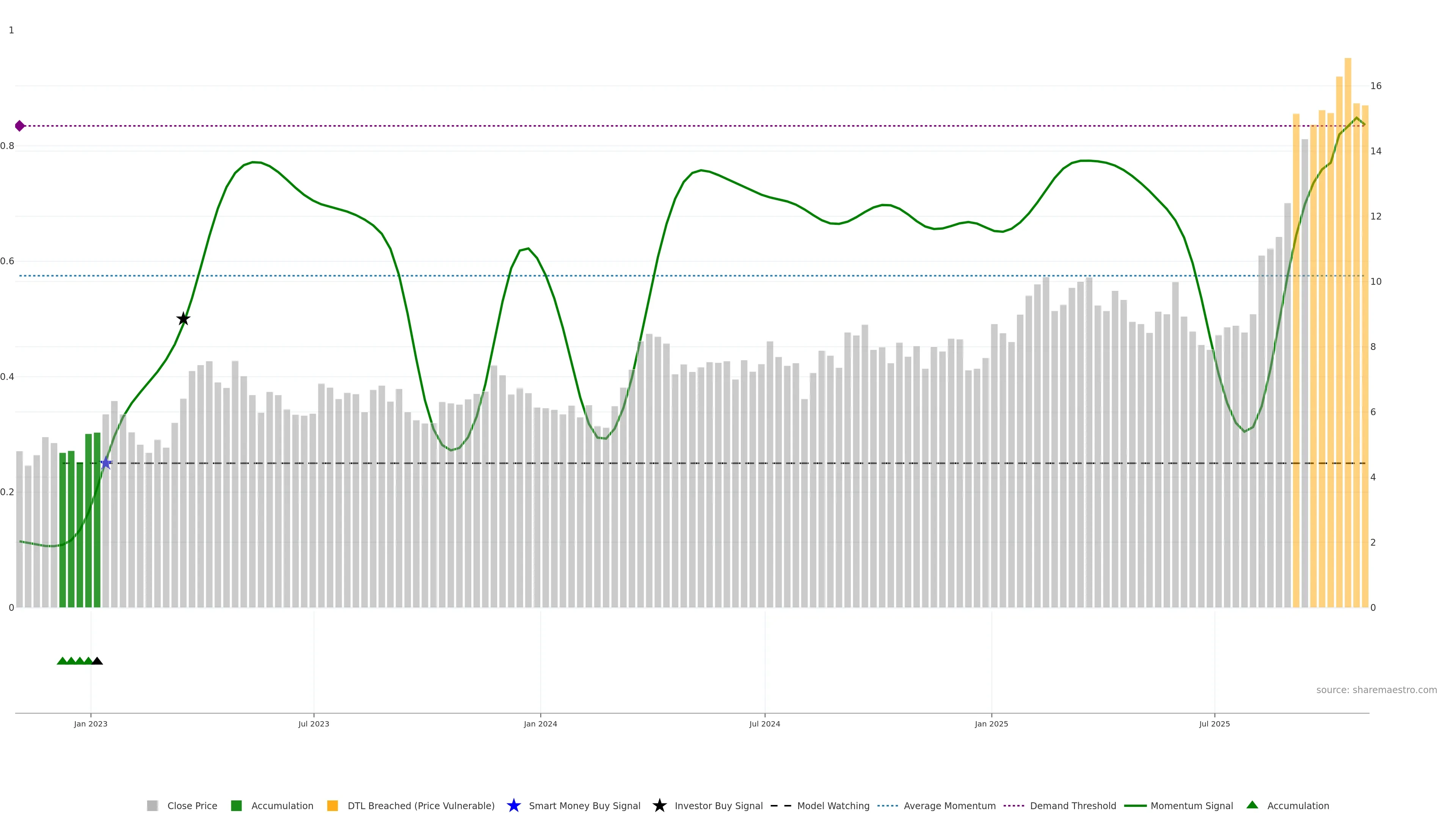Viewport: 1456px width, 819px height.
Task: Toggle Average Momentum legend item
Action: (x=949, y=806)
